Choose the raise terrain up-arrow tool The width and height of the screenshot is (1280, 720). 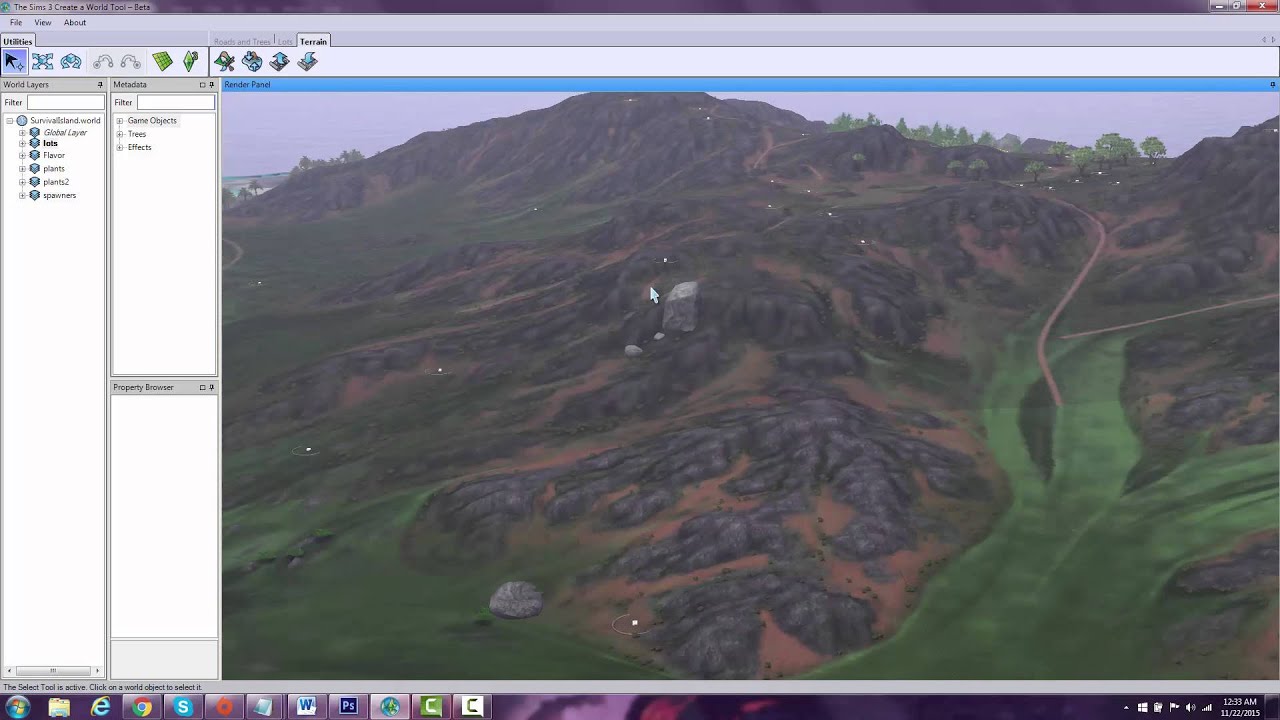(x=279, y=62)
